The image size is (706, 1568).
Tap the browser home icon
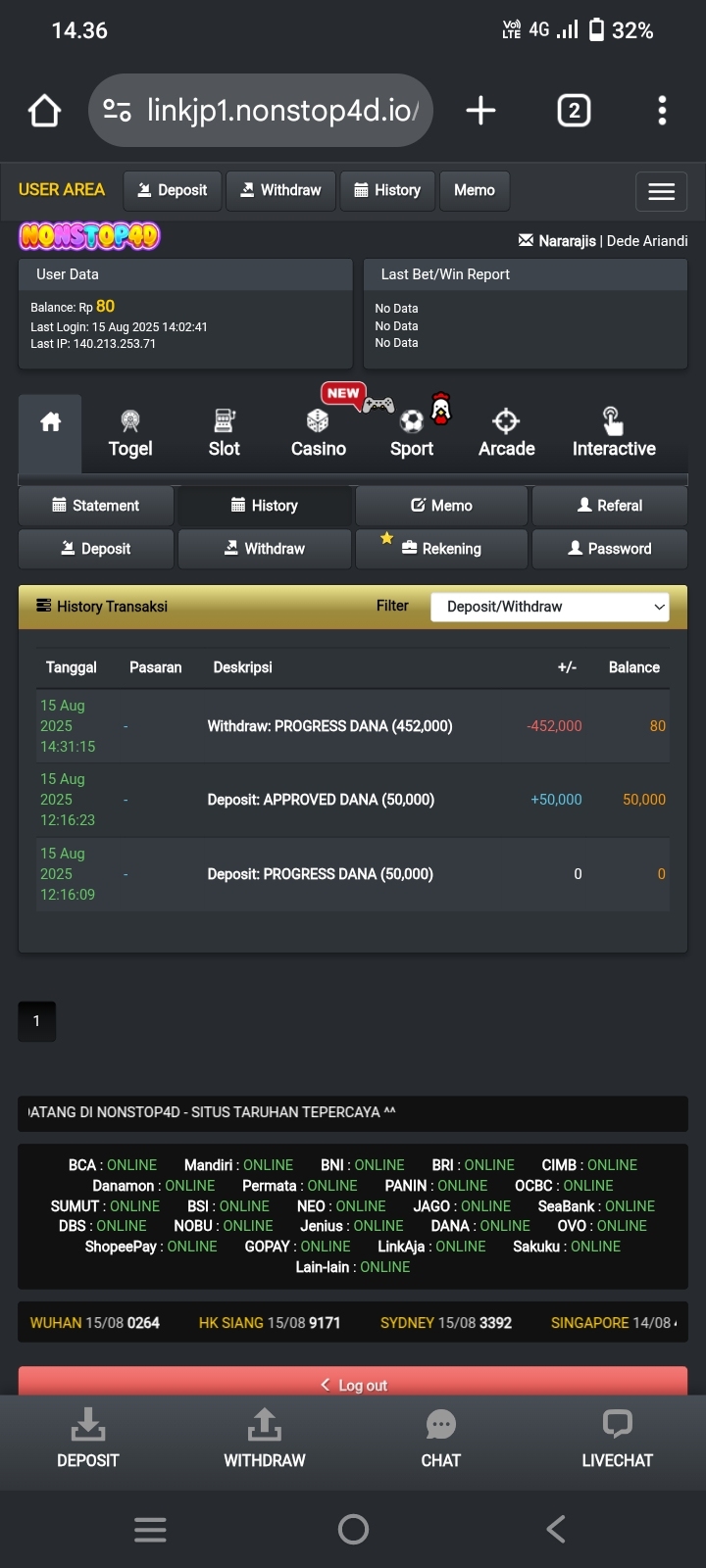coord(45,111)
